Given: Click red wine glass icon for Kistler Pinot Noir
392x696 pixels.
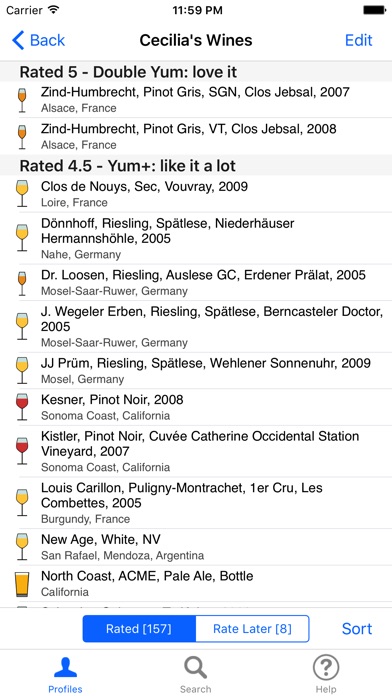Looking at the screenshot, I should [22, 451].
